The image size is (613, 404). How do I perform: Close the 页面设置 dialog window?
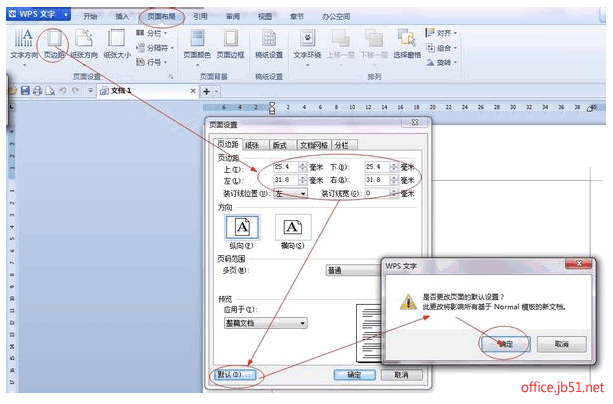tap(415, 122)
